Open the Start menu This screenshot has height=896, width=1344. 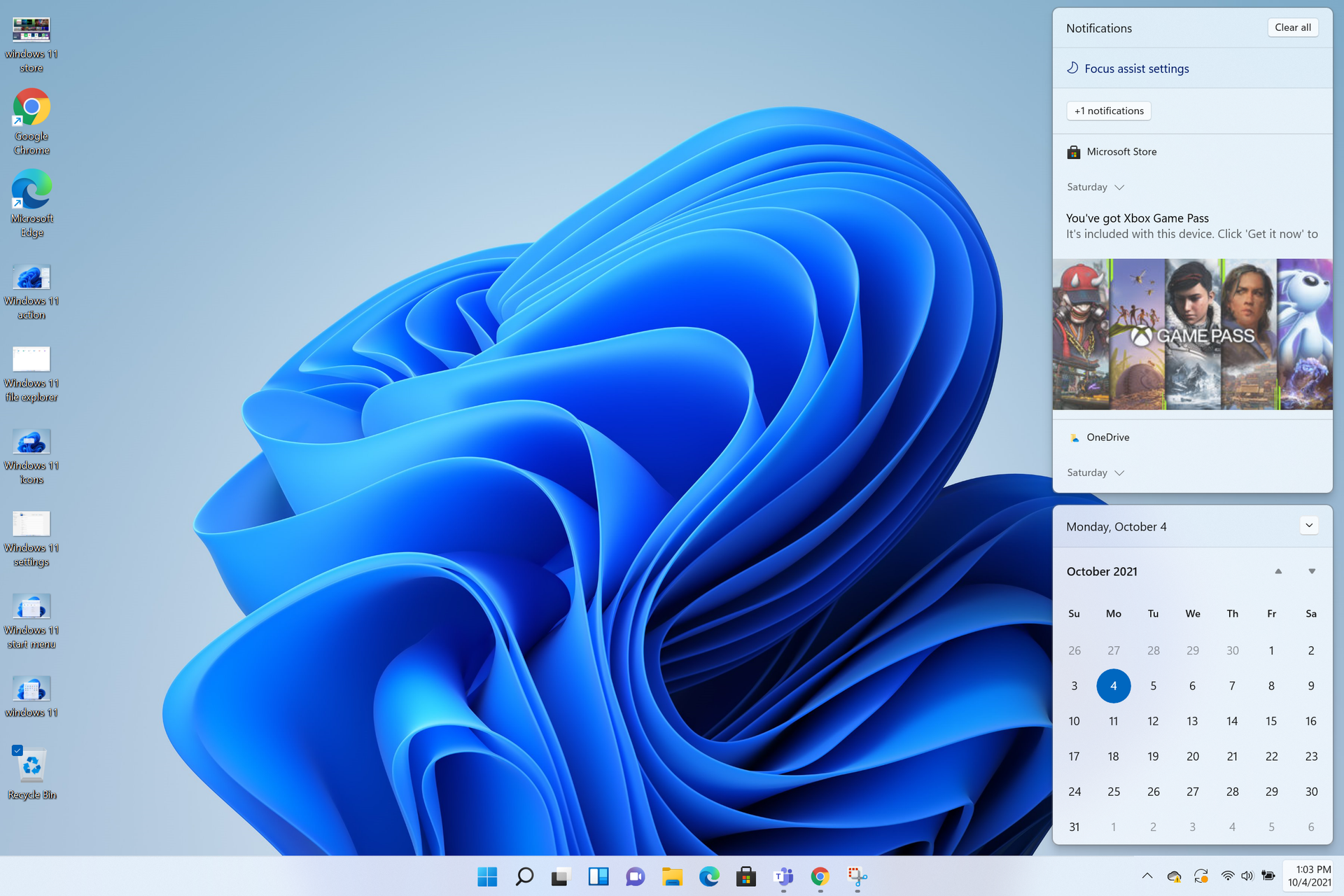coord(488,876)
